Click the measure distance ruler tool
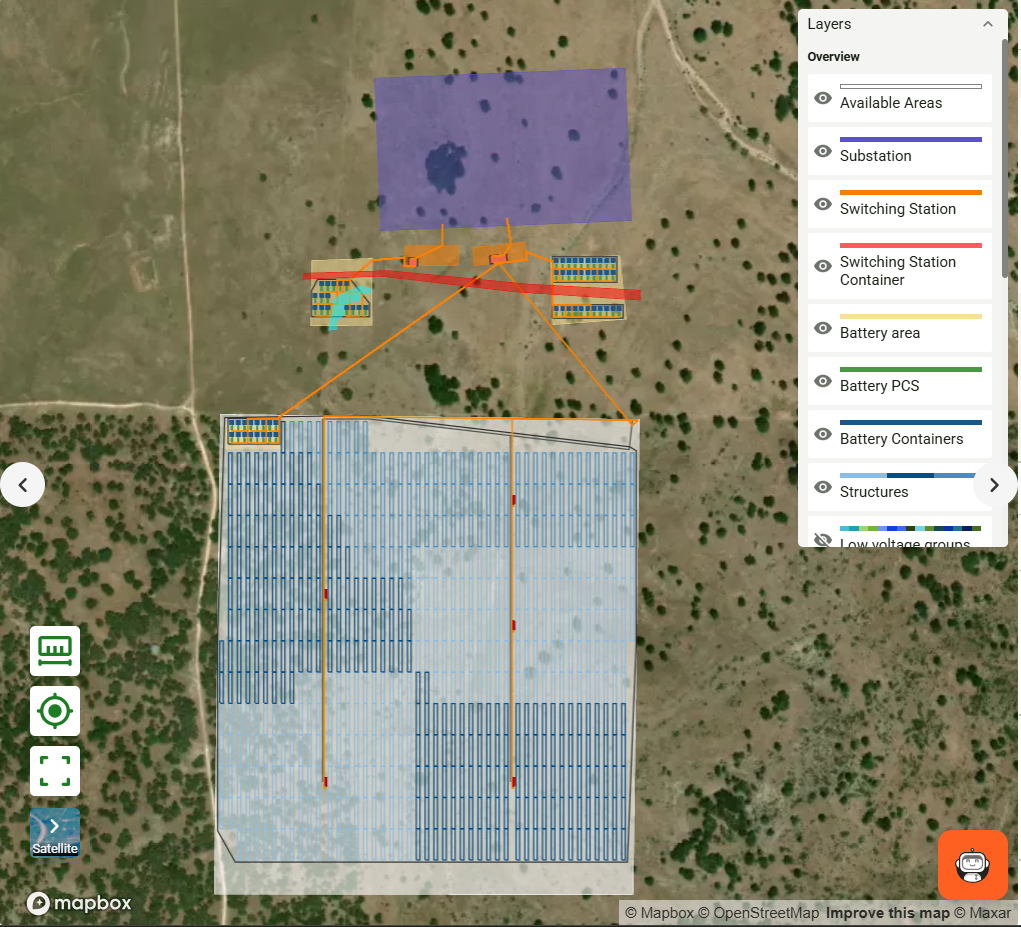Screen dimensions: 1021x927 coord(55,651)
